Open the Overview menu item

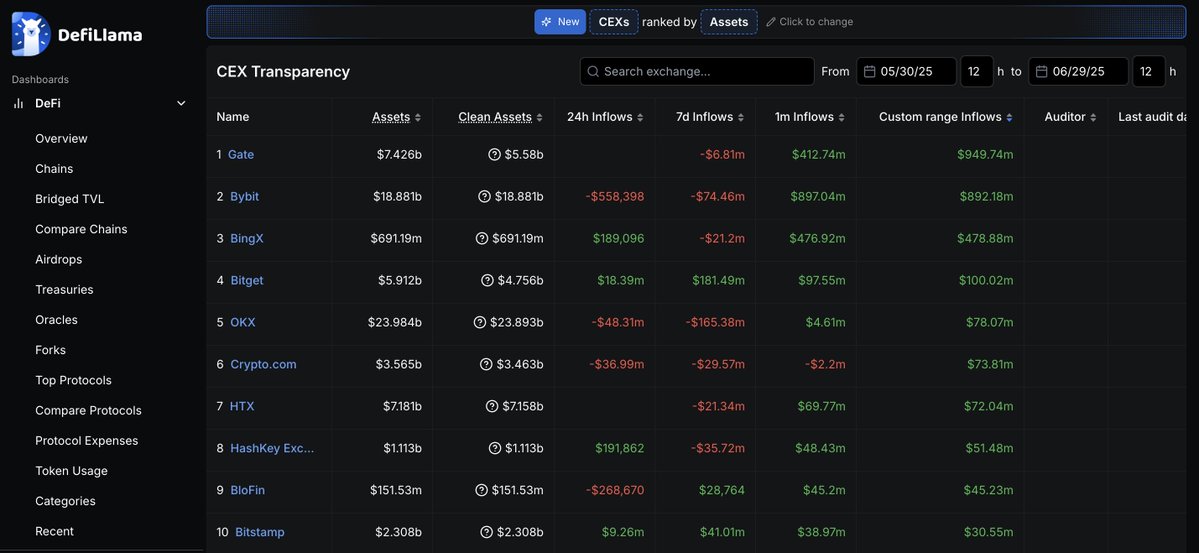point(61,138)
